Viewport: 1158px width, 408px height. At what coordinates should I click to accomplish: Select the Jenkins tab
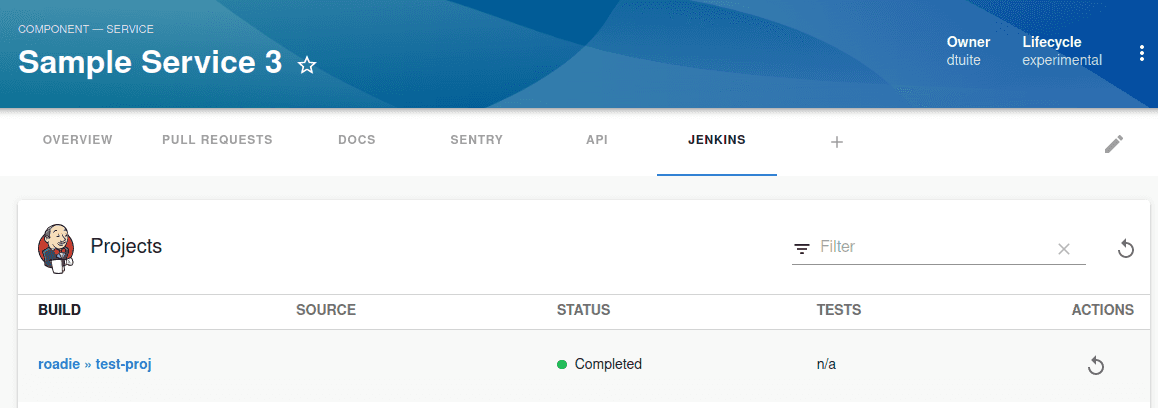(x=716, y=140)
